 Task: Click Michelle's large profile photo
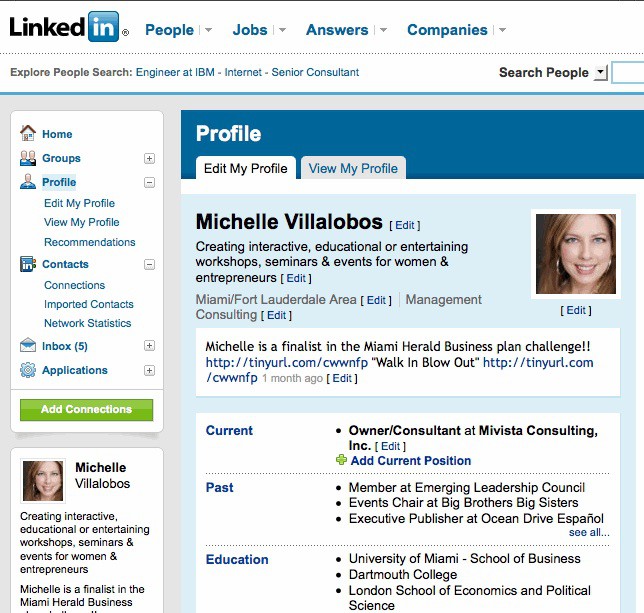[x=575, y=254]
